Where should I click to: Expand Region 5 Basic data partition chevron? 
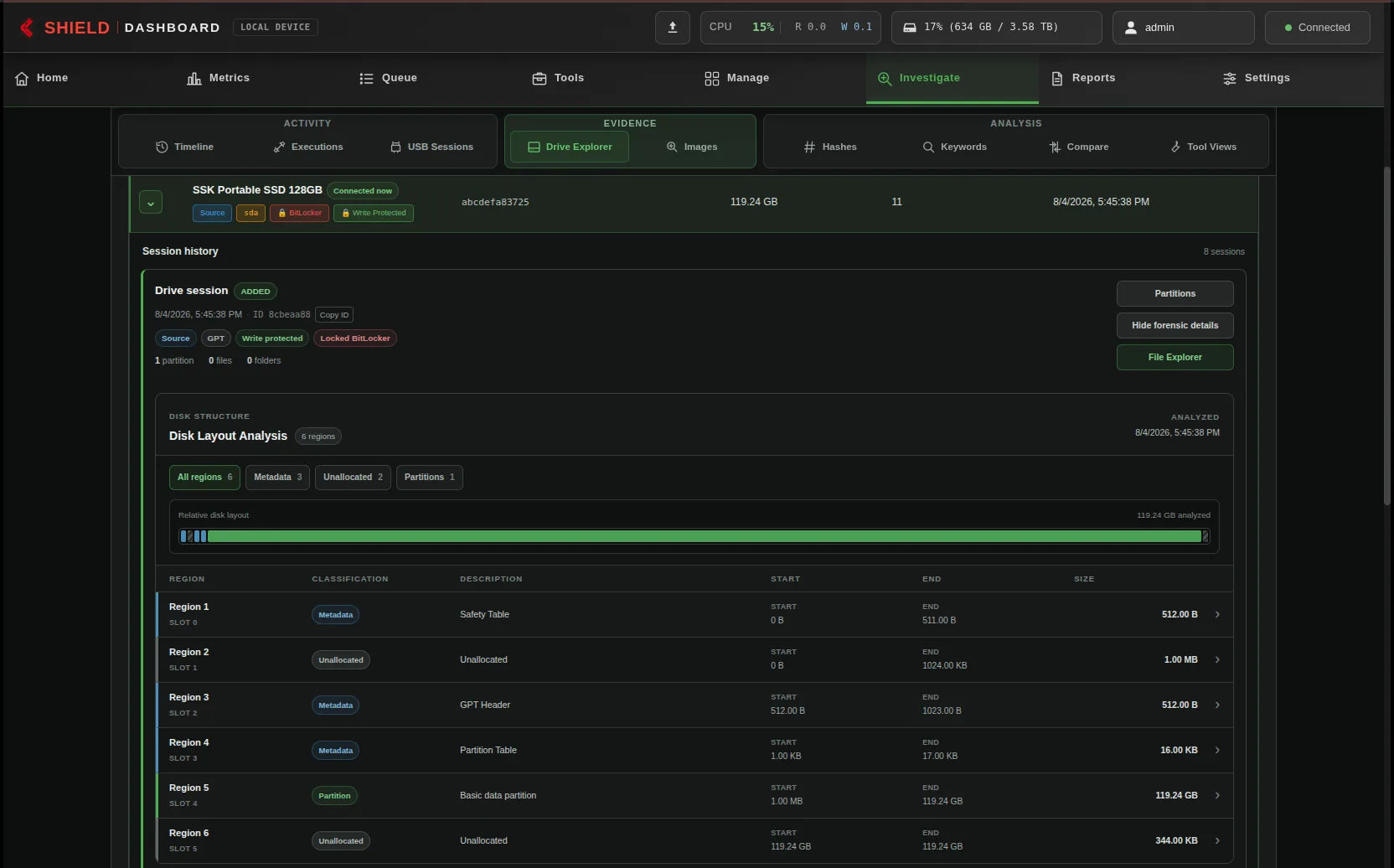[1217, 795]
